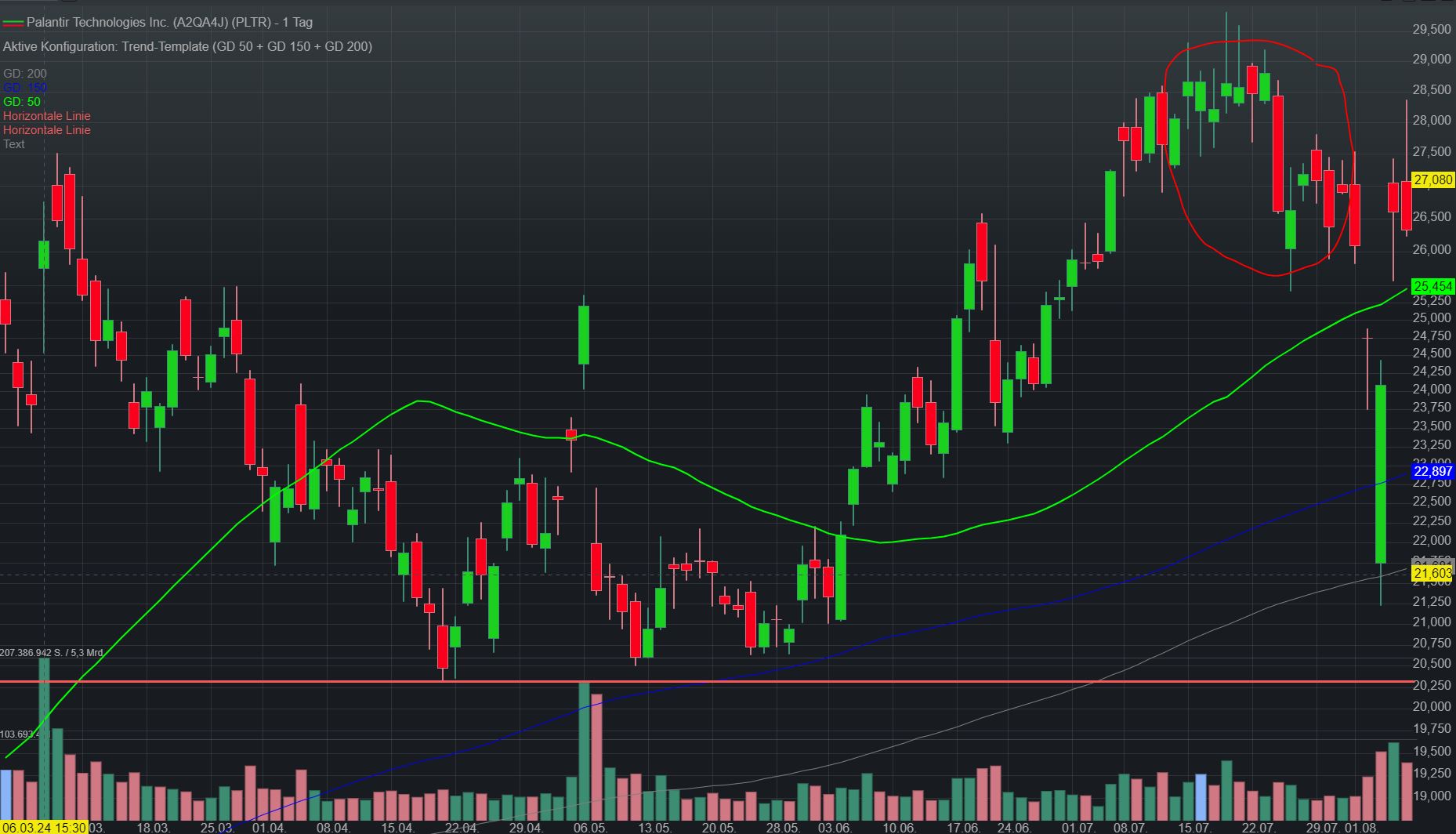The width and height of the screenshot is (1456, 834).
Task: Click the 08.04. date on the time axis
Action: click(x=332, y=828)
